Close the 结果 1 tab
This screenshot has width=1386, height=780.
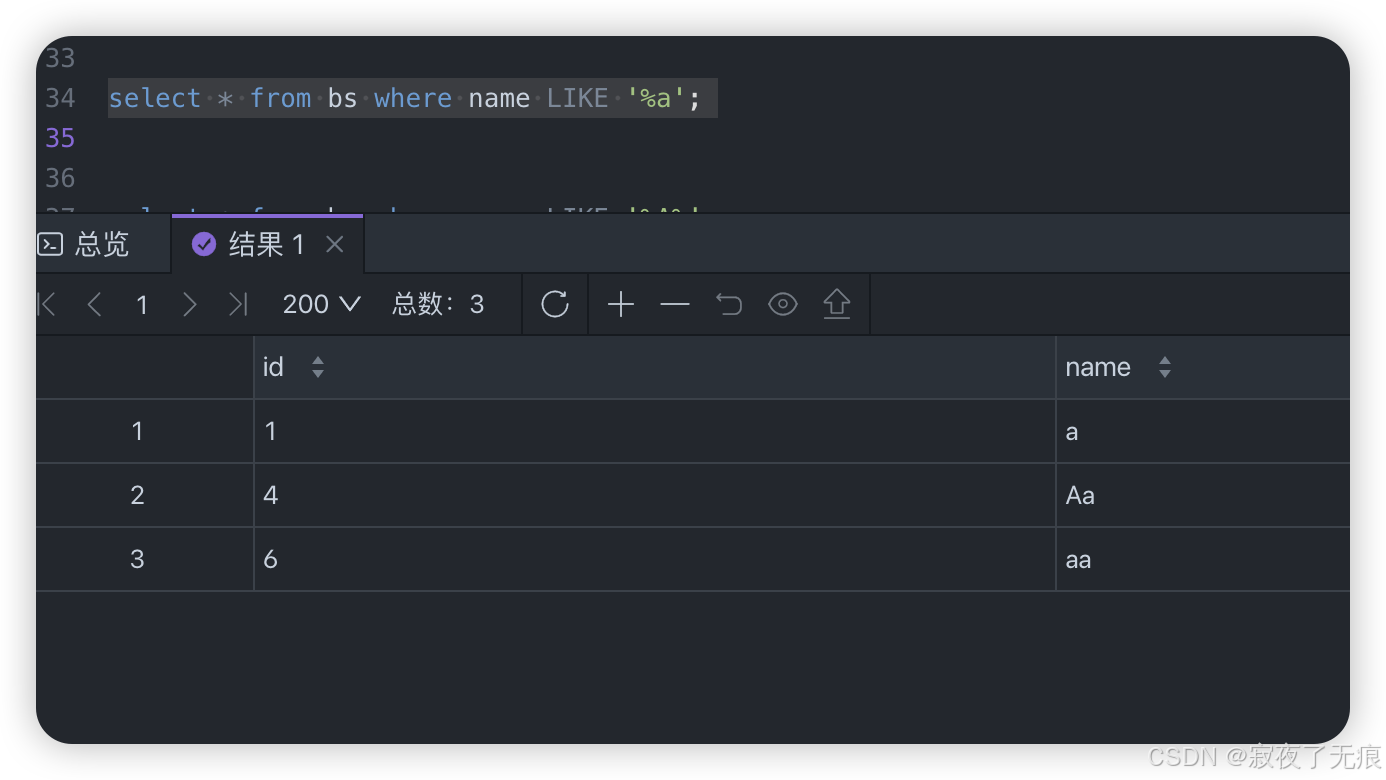pos(335,244)
